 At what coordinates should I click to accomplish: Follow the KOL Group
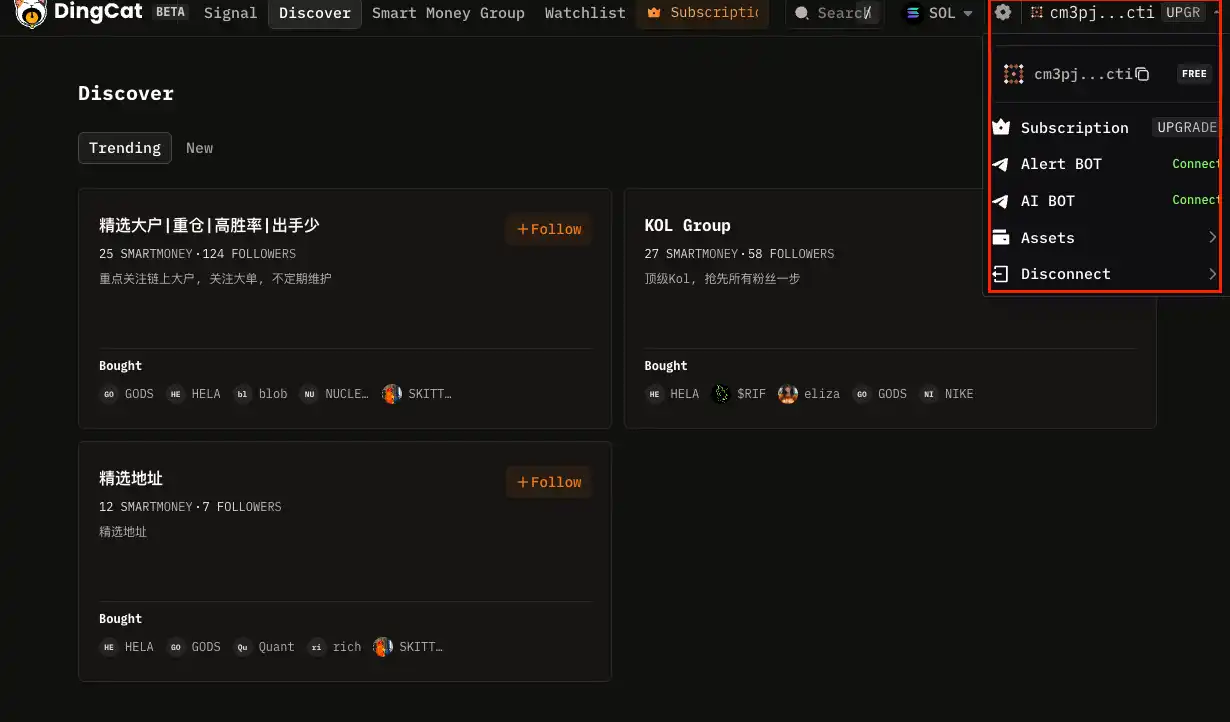click(x=1094, y=229)
